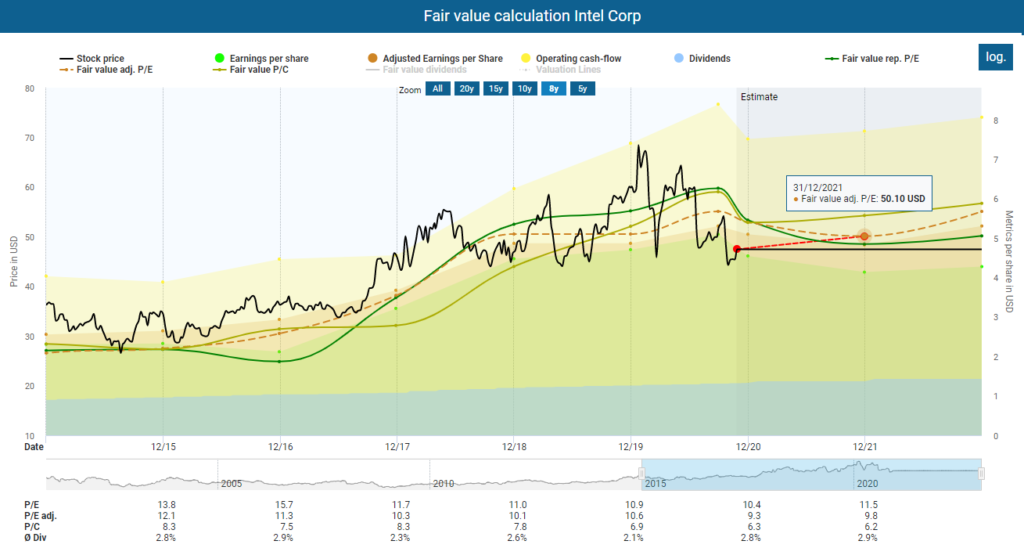Click the Metrics per share in USD axis title
The image size is (1024, 548).
point(1009,261)
